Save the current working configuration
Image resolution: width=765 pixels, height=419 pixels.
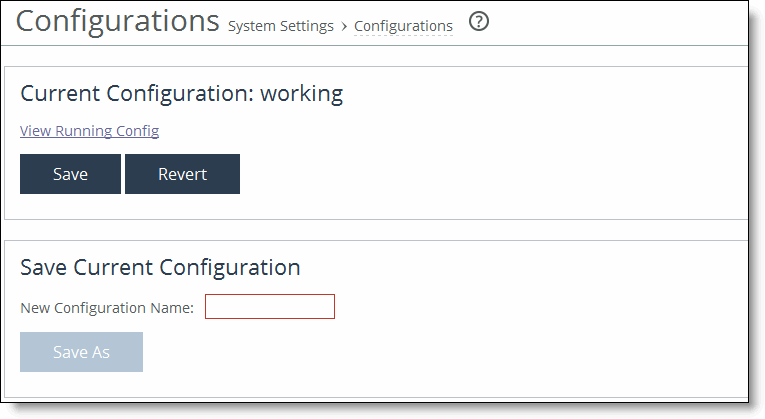tap(70, 174)
